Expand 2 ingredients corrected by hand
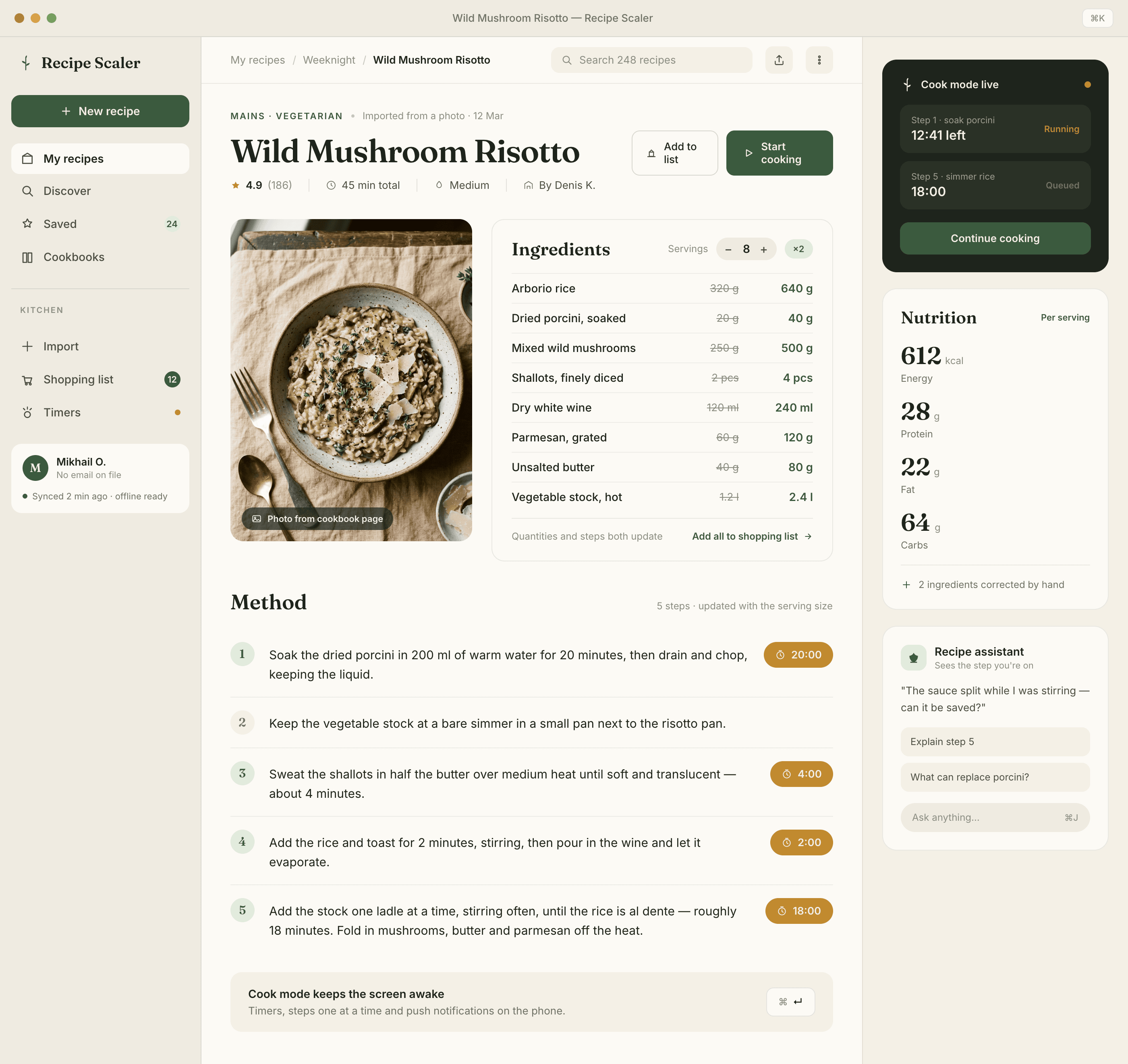This screenshot has width=1128, height=1064. [x=983, y=585]
